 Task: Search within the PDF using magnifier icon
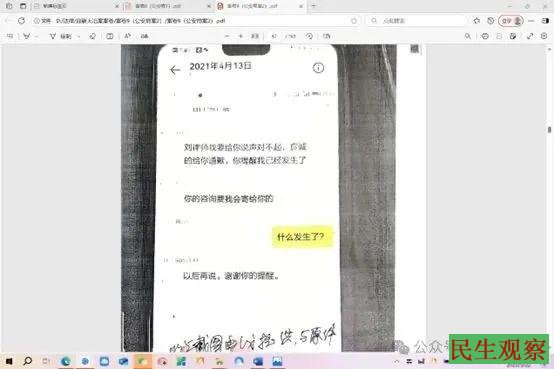pyautogui.click(x=468, y=36)
